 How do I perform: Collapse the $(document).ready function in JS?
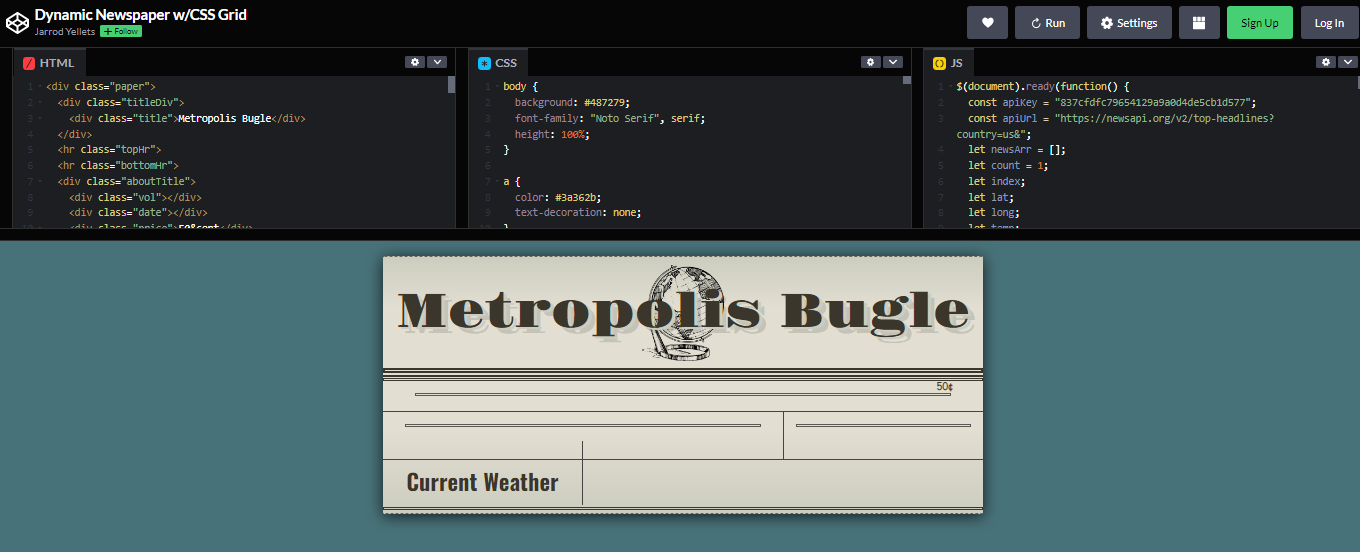pyautogui.click(x=950, y=87)
